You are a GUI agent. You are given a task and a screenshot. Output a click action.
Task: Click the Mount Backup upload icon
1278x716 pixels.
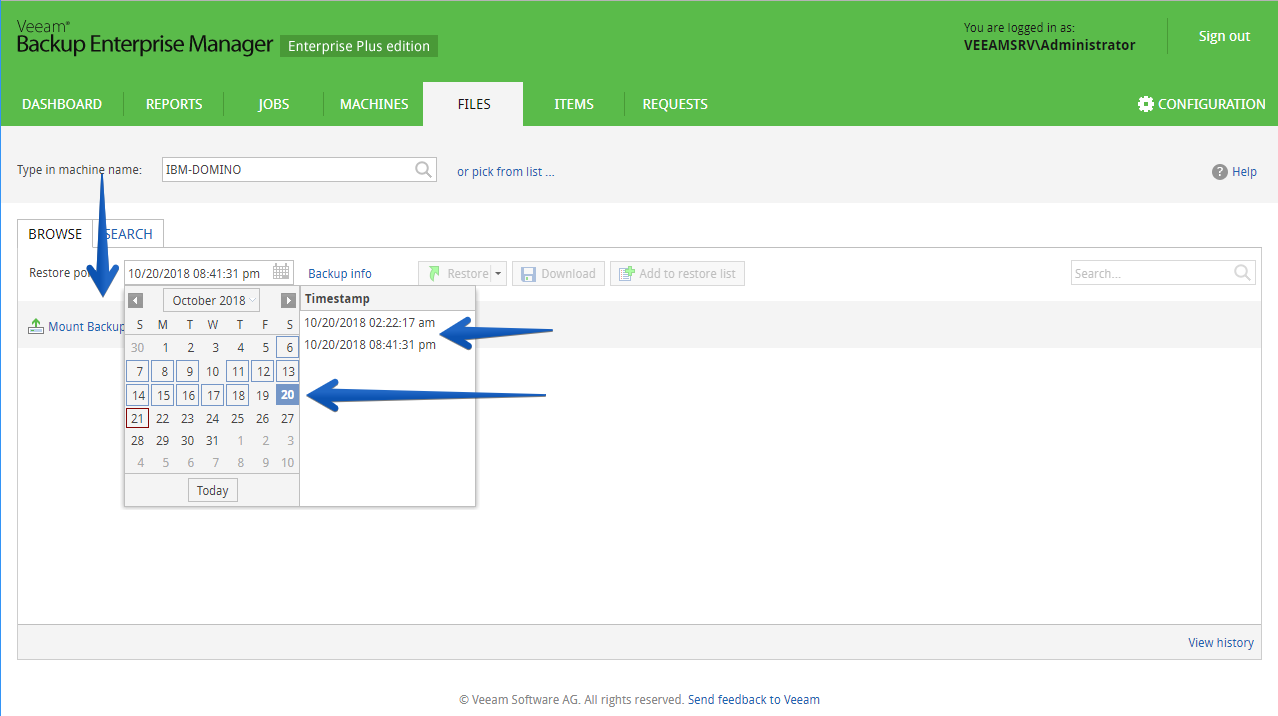click(36, 326)
